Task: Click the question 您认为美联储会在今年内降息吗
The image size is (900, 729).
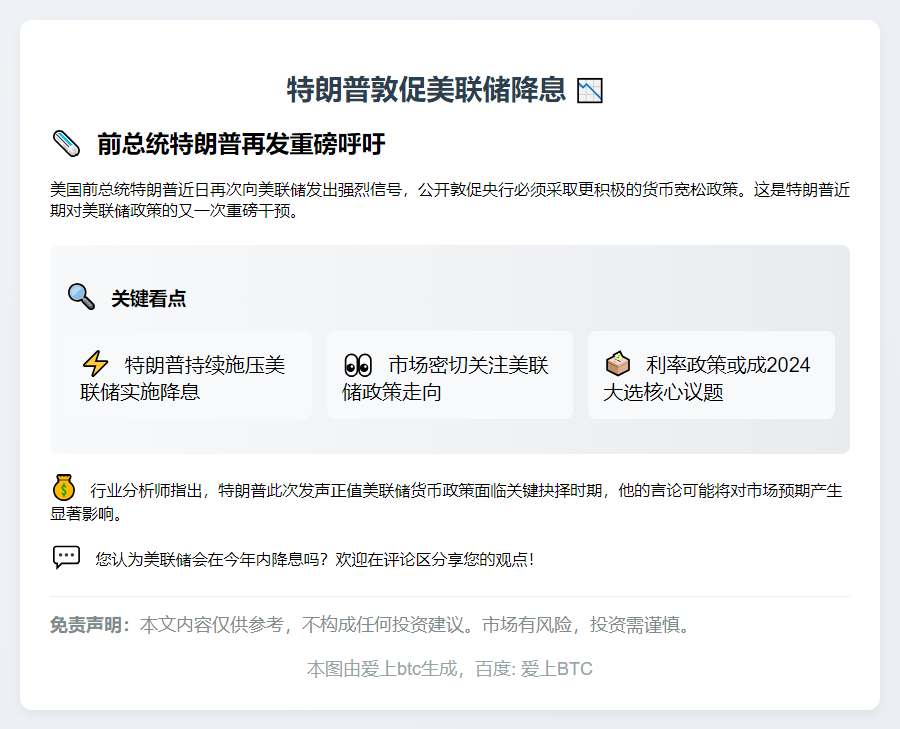Action: (315, 559)
